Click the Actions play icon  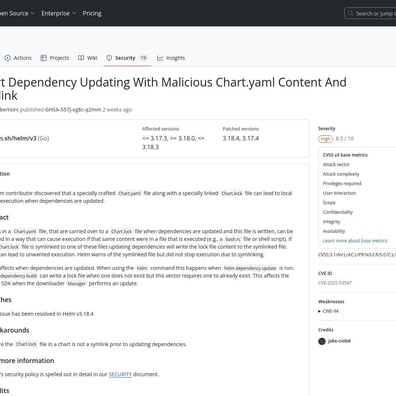click(8, 58)
